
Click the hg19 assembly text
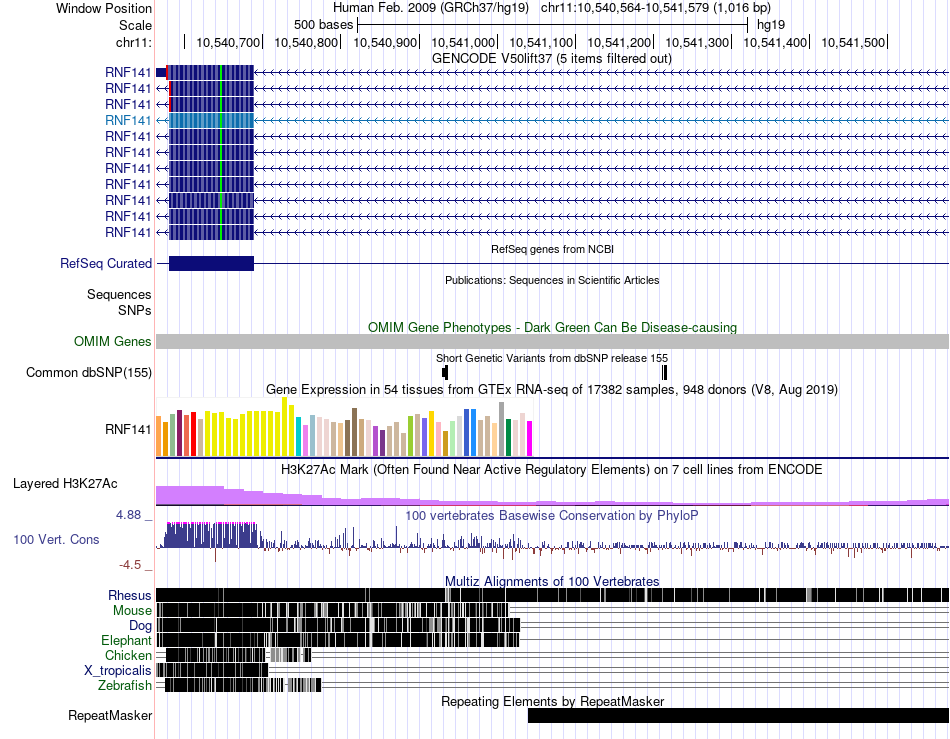[771, 25]
